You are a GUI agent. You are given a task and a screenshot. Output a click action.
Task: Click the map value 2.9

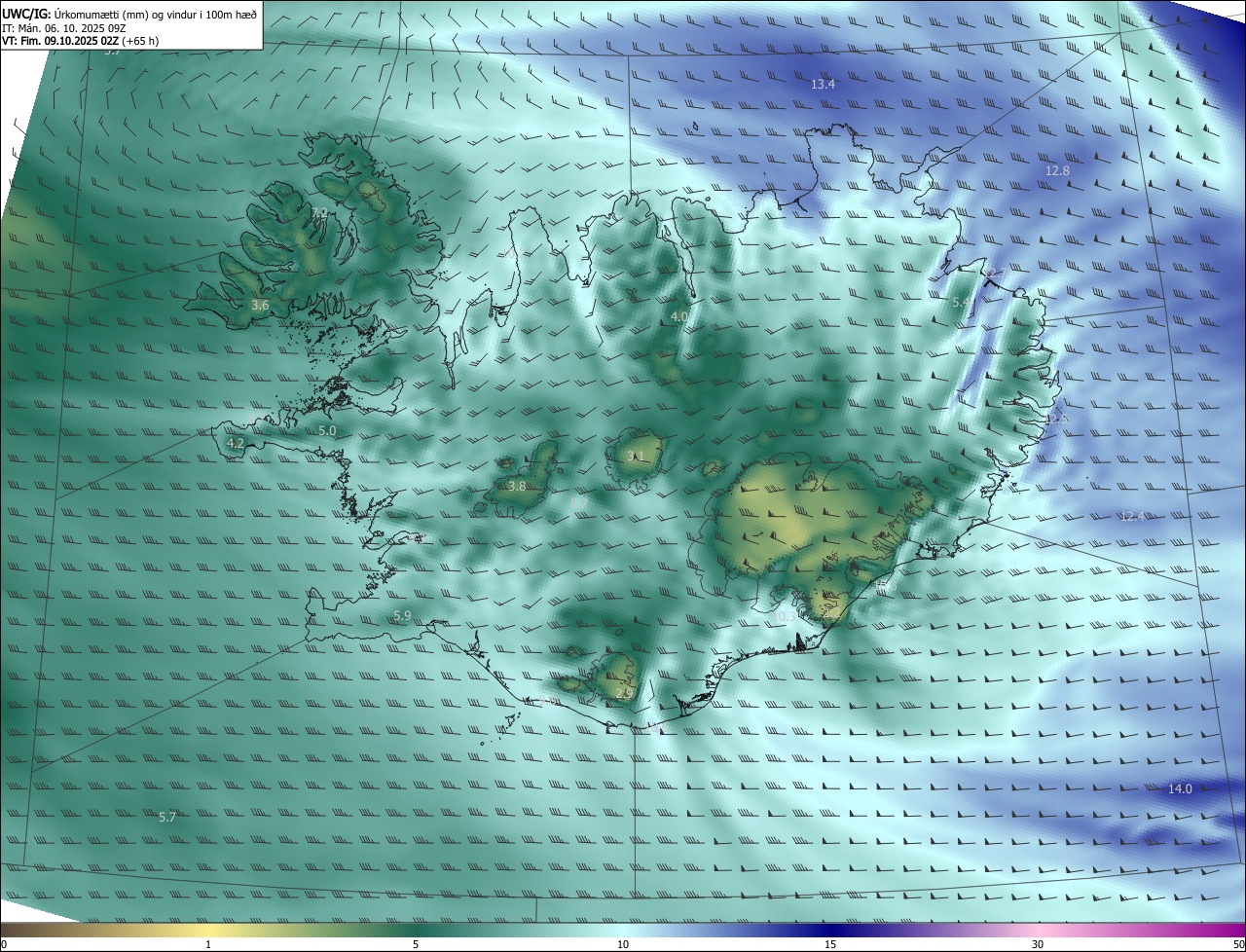[x=624, y=693]
